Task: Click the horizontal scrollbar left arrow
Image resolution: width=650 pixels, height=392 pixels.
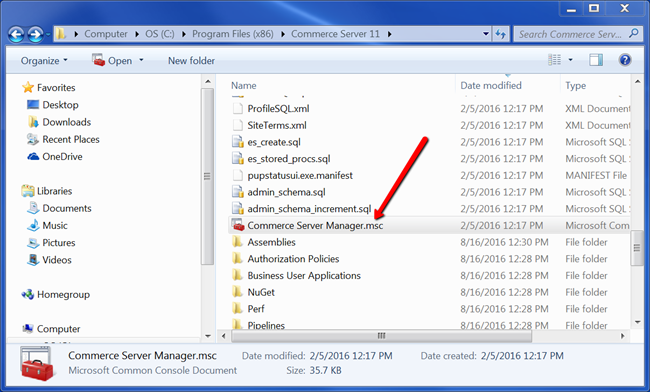Action: point(223,336)
